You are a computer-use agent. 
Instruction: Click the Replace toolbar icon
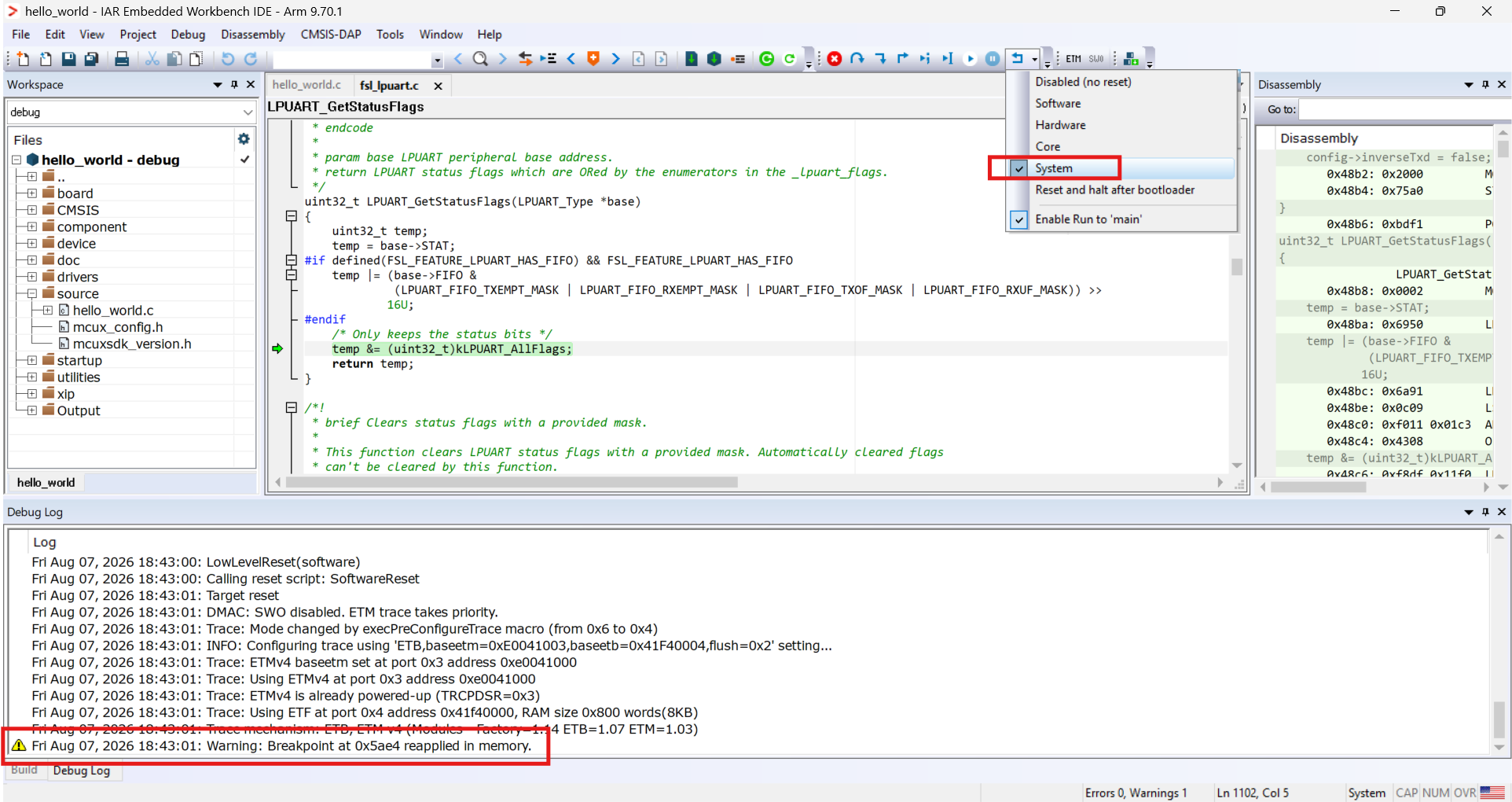[x=525, y=59]
